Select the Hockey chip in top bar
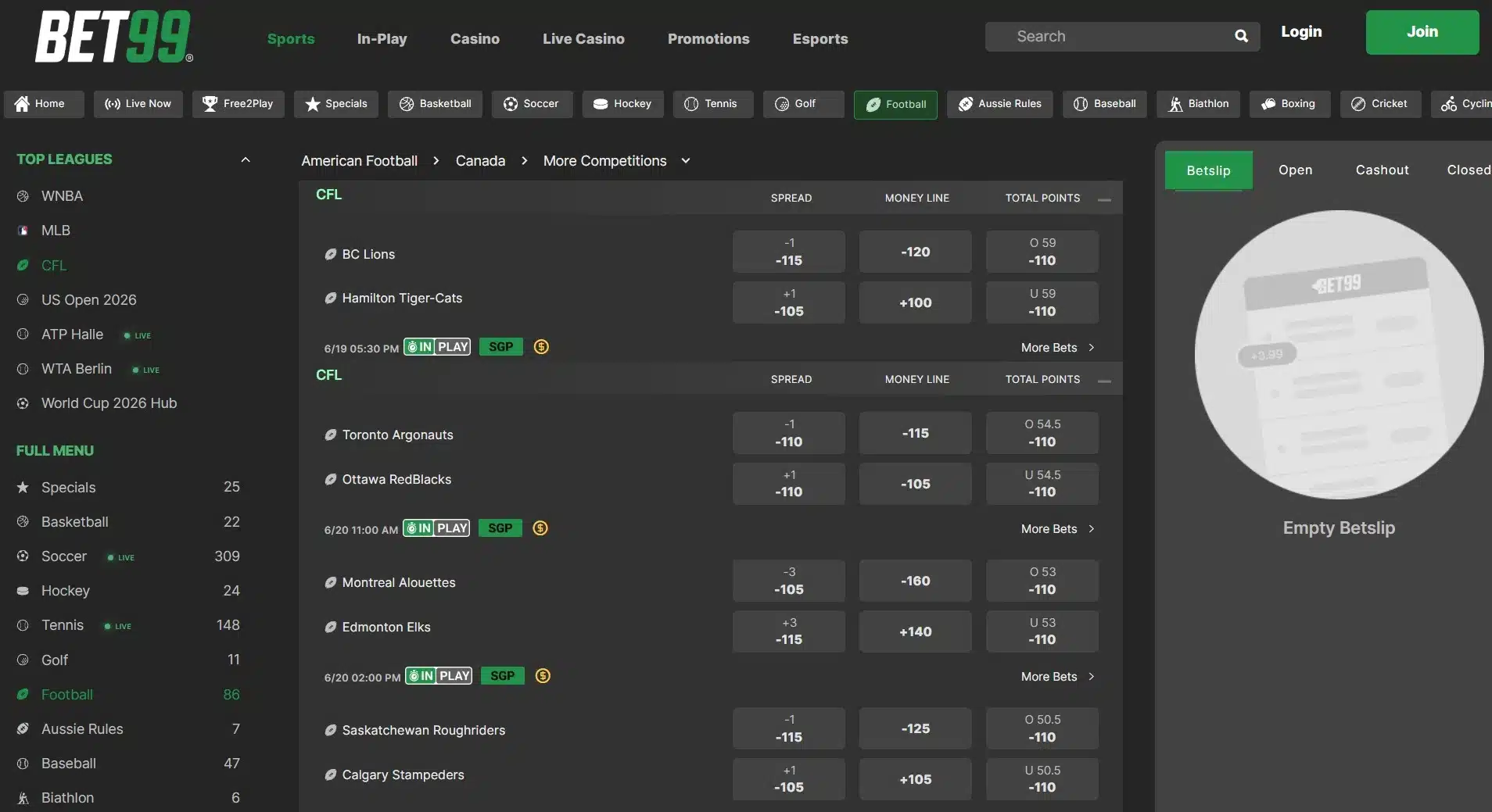 pyautogui.click(x=622, y=104)
